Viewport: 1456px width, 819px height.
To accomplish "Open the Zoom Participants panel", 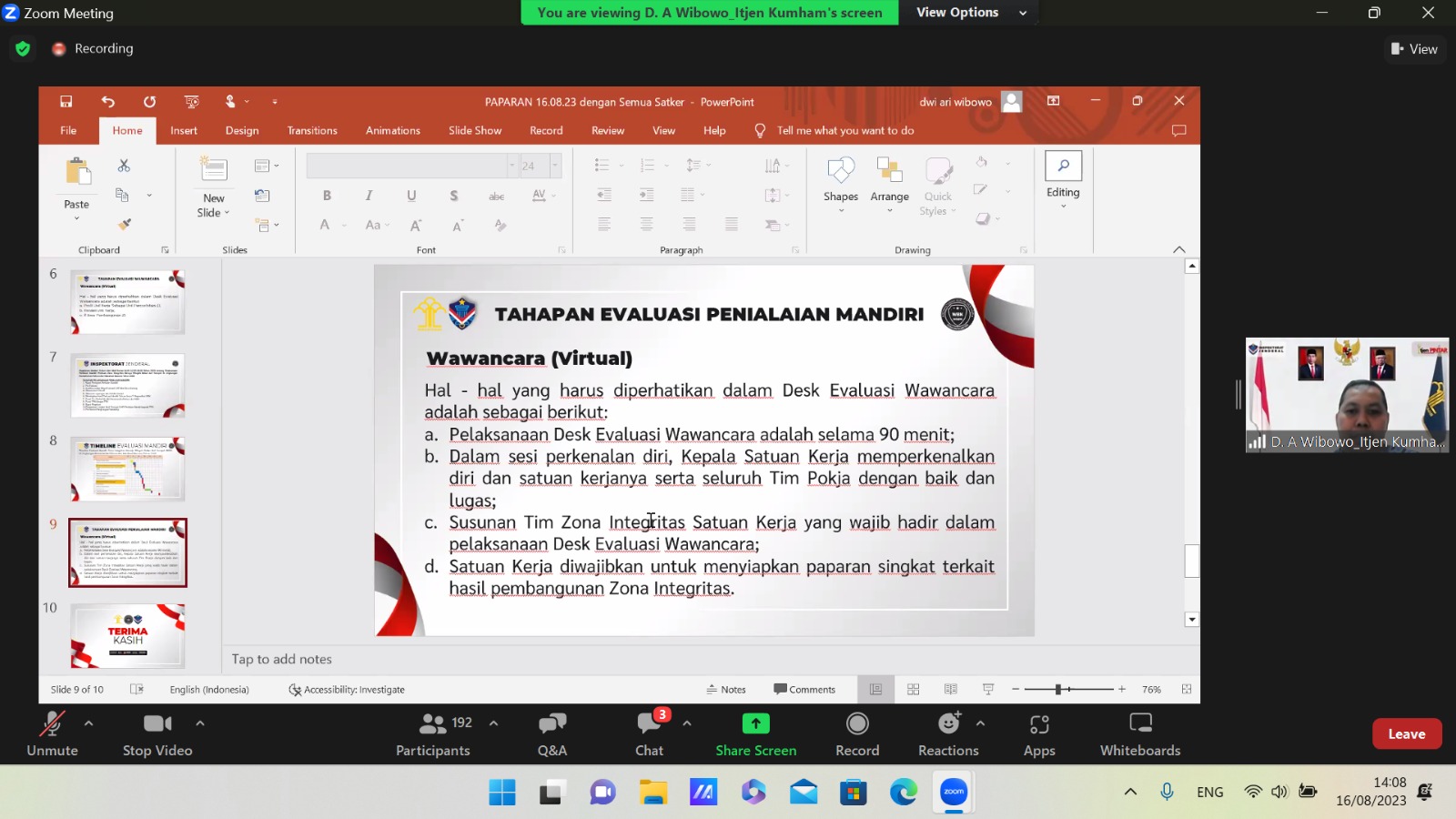I will click(433, 733).
